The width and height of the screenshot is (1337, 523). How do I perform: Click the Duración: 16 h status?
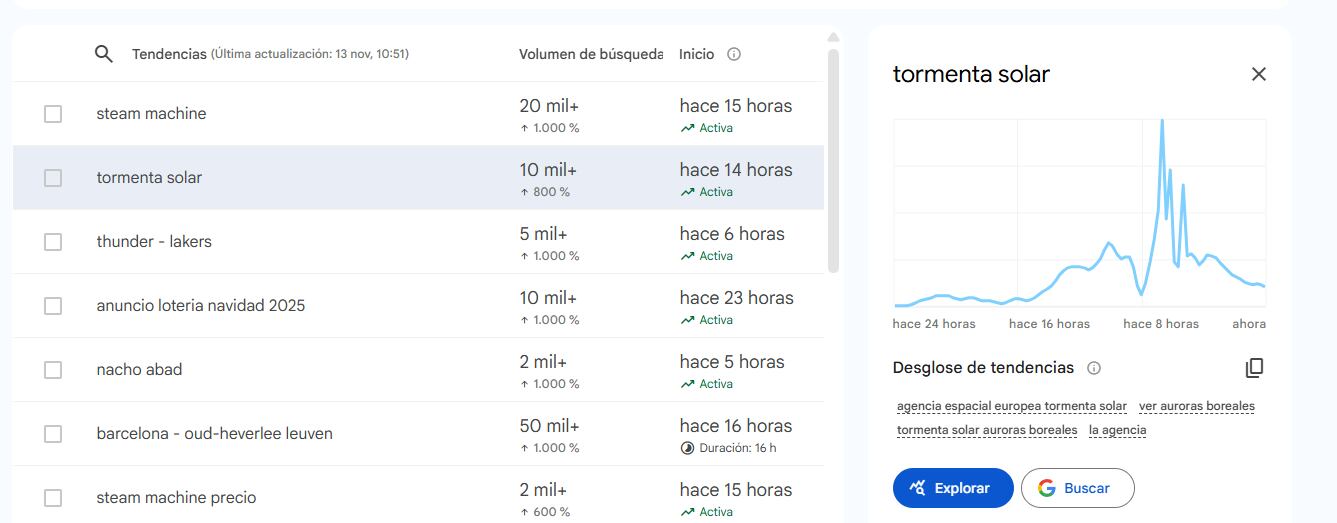(x=728, y=448)
